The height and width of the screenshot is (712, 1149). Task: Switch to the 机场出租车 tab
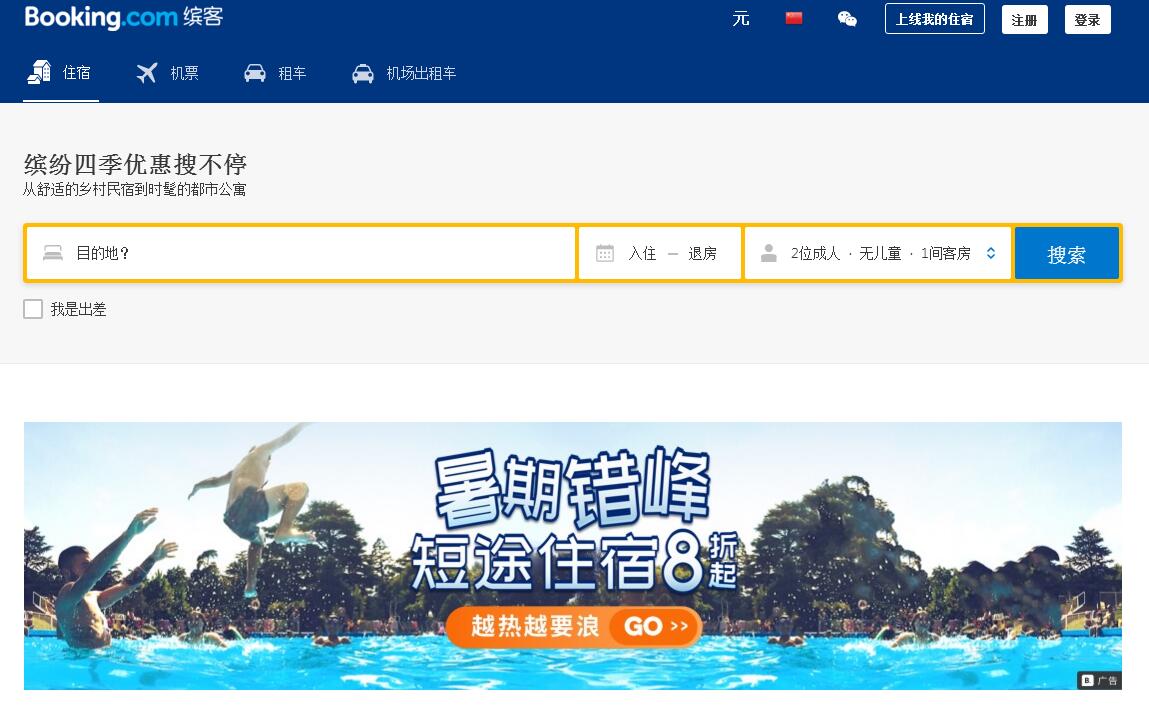point(404,73)
